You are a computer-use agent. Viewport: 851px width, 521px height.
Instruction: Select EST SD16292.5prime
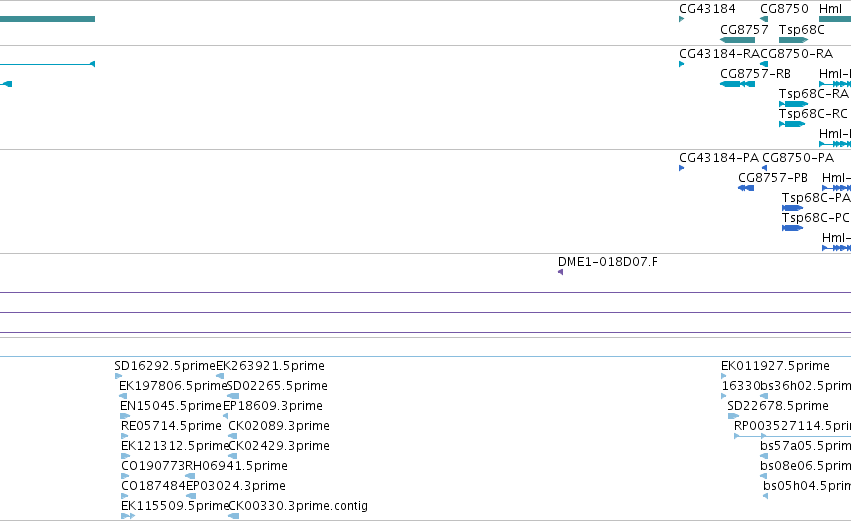(x=165, y=366)
